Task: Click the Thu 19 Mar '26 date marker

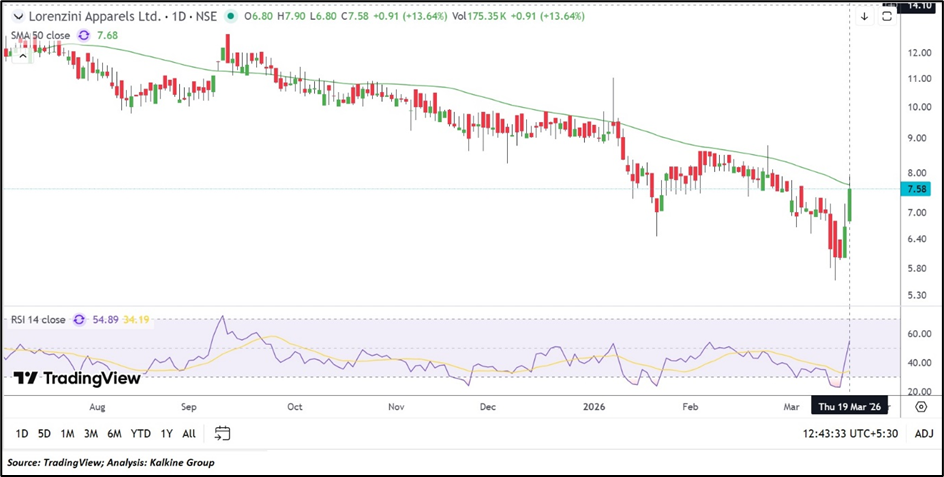Action: click(x=849, y=407)
